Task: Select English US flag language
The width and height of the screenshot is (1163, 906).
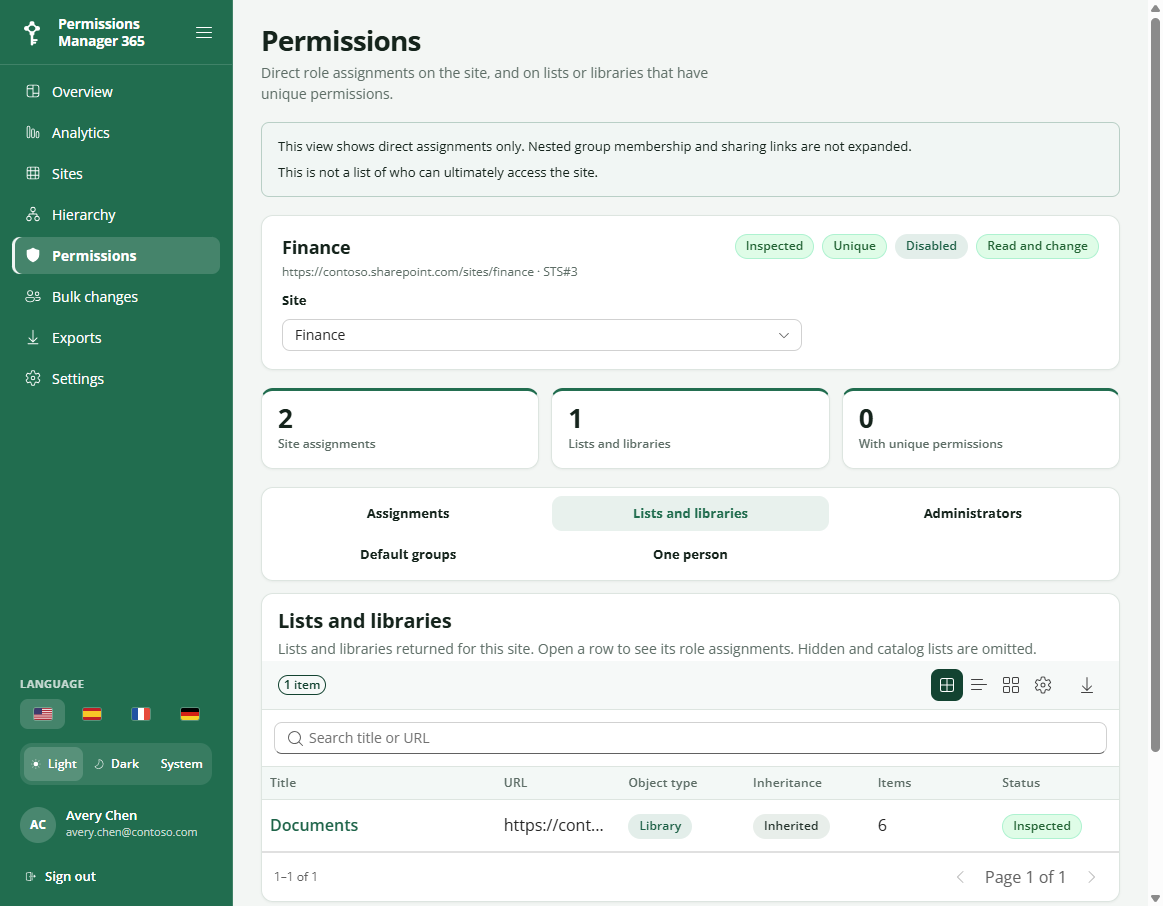Action: (43, 714)
